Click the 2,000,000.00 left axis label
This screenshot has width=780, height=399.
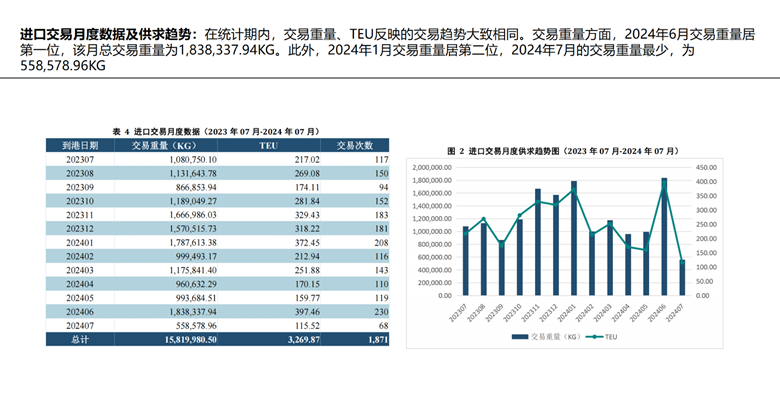tap(432, 168)
